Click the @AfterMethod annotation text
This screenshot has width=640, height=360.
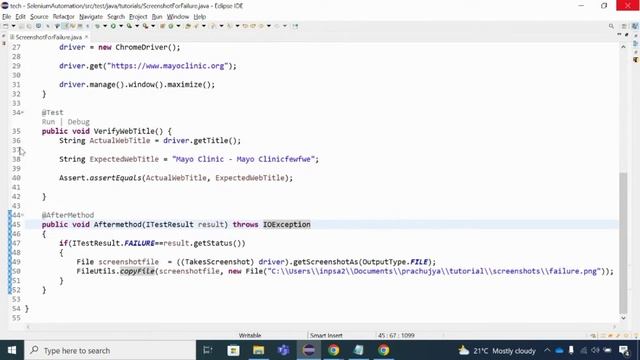click(x=68, y=215)
